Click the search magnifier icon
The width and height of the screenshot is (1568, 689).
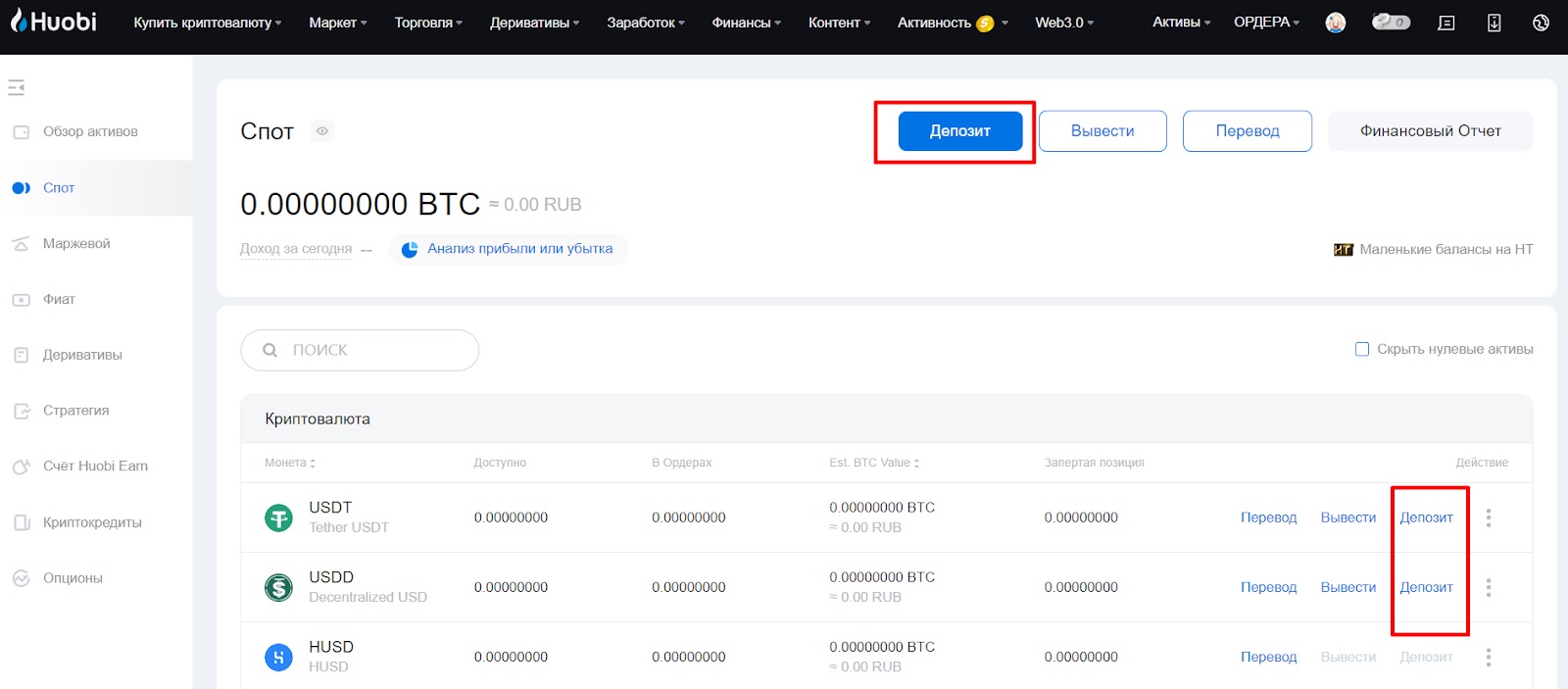[x=269, y=350]
